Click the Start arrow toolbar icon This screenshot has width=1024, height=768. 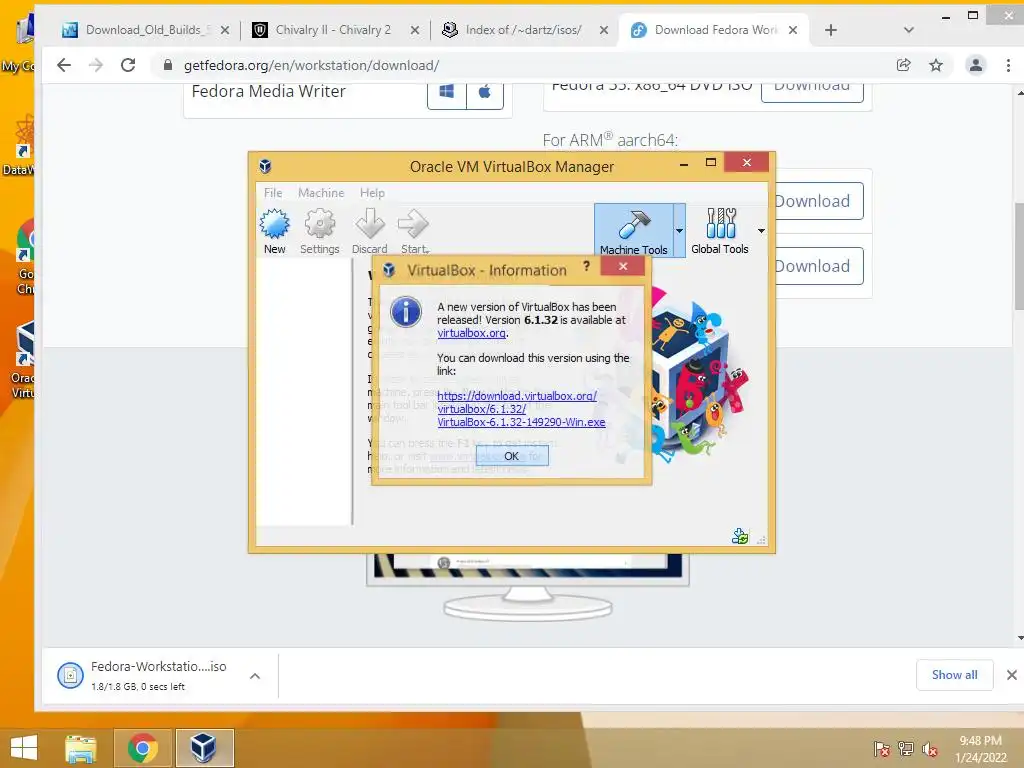coord(414,231)
